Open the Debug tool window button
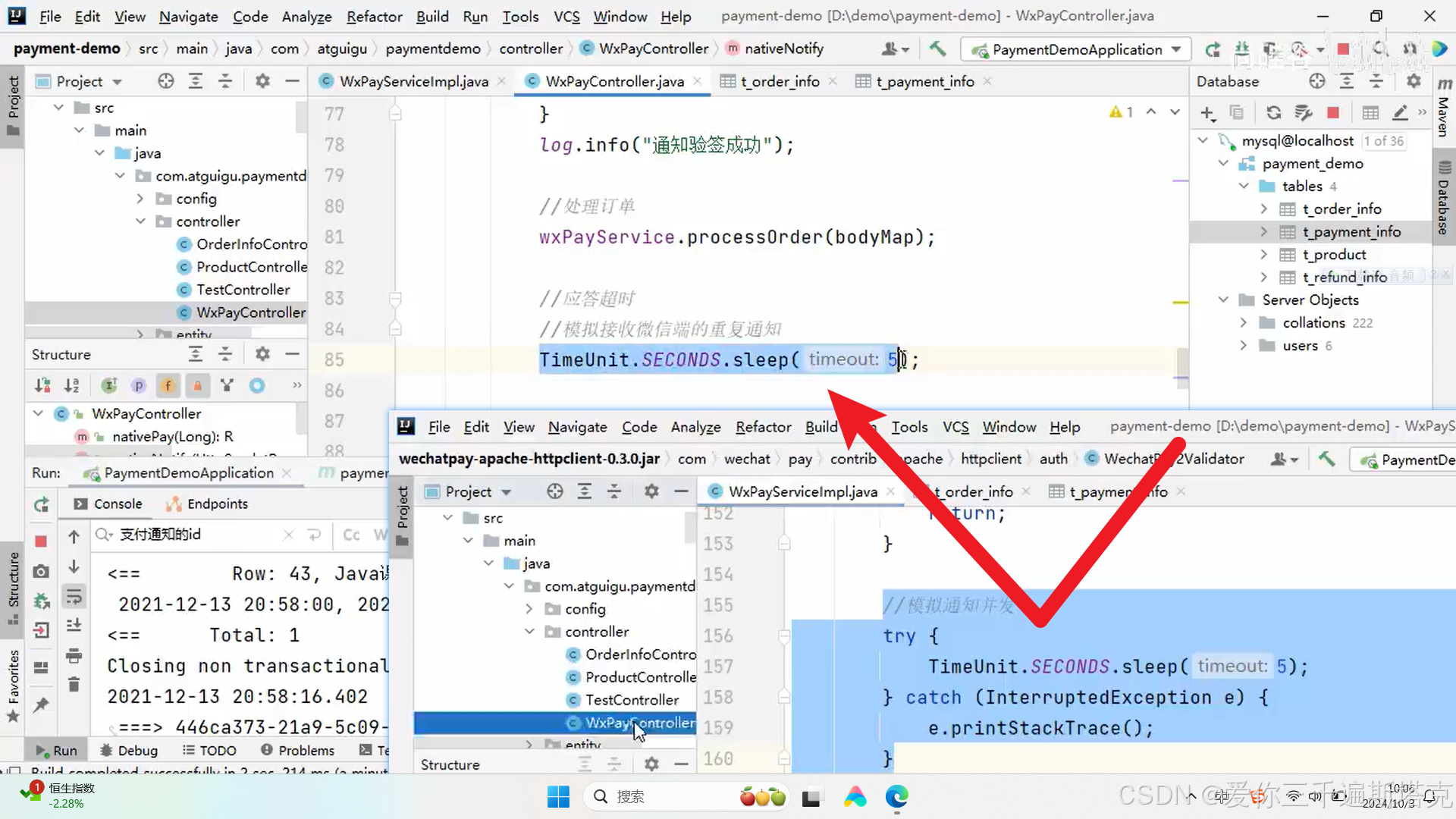This screenshot has width=1456, height=819. click(x=129, y=750)
